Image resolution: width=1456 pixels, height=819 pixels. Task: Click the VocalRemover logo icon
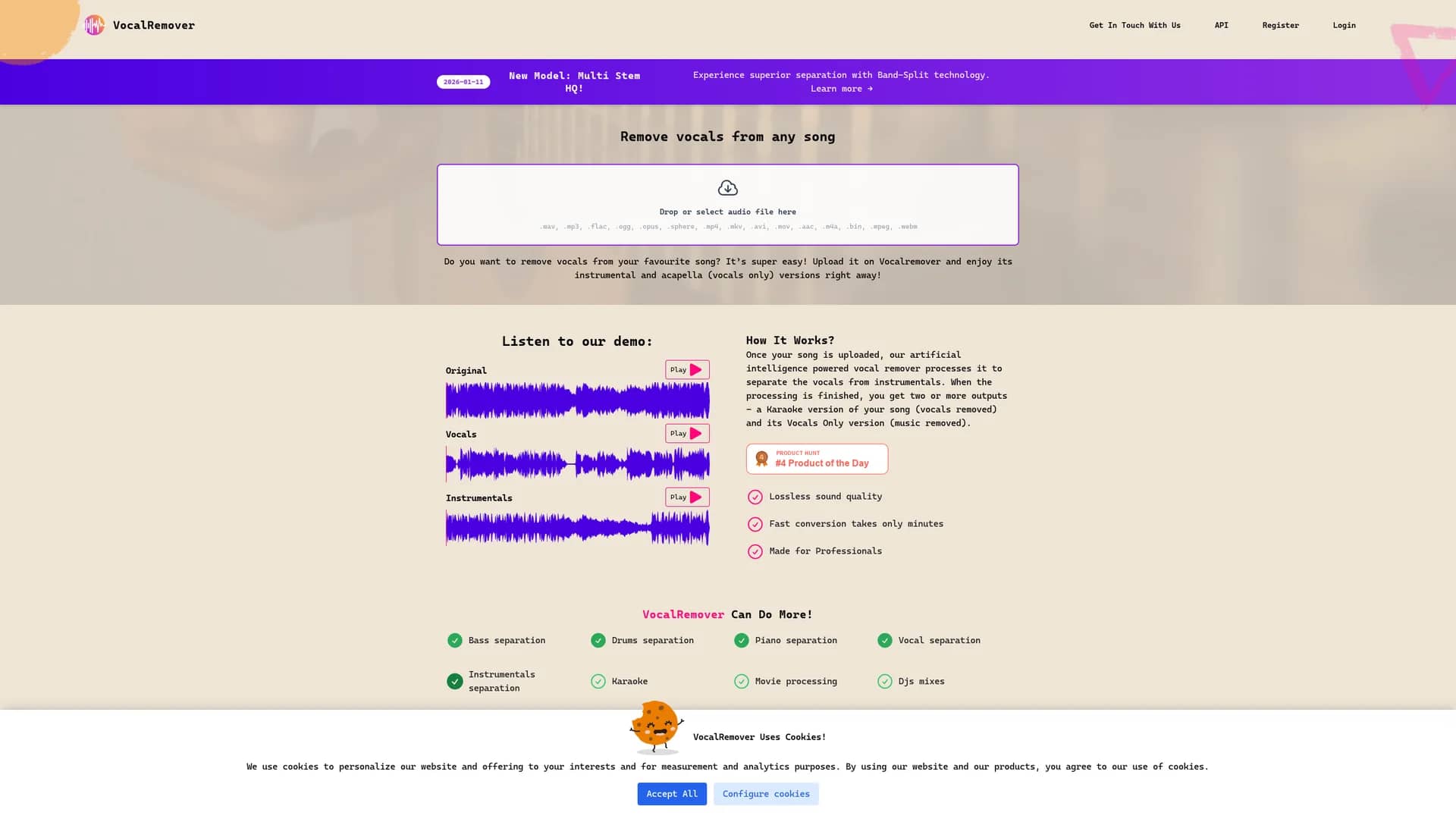coord(94,25)
